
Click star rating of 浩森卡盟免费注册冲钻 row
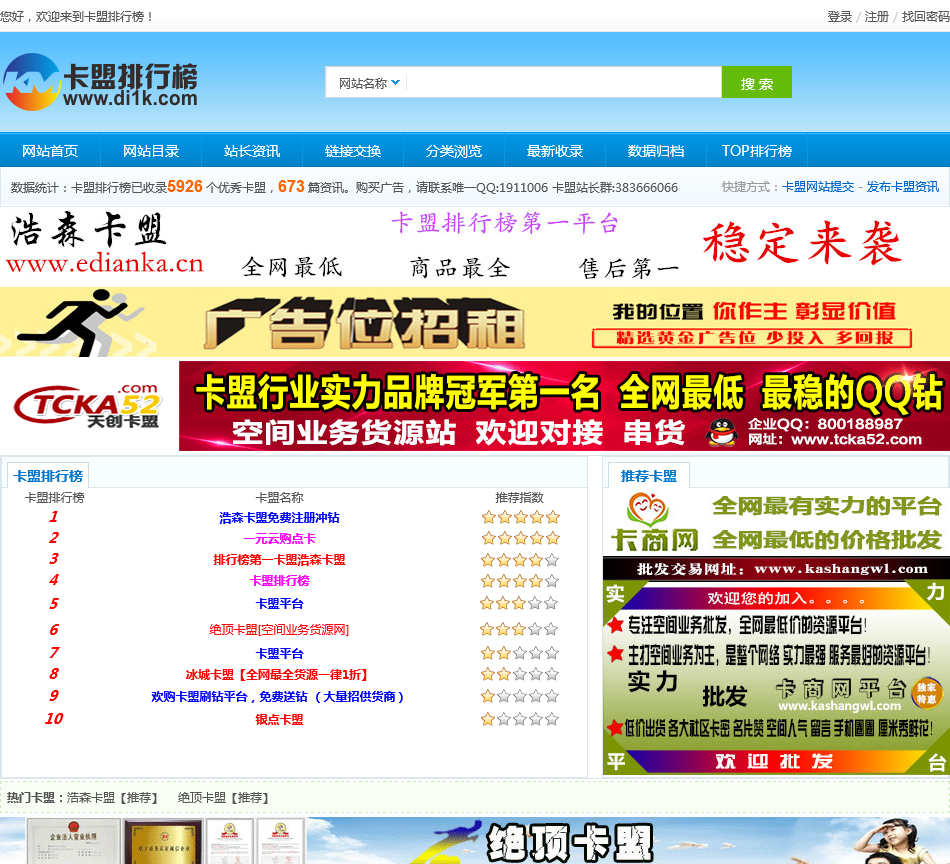520,517
